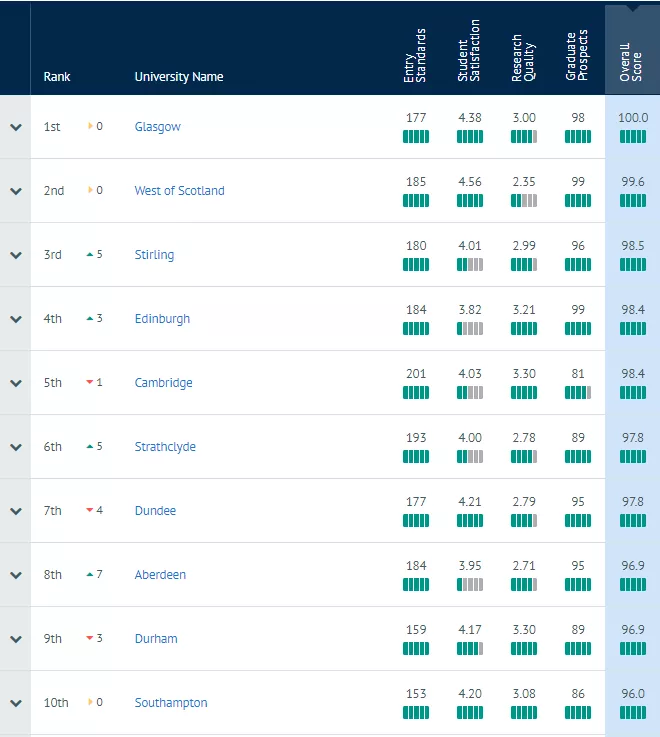Sort by Graduate Prospects column header
Screen dimensions: 660x737
click(577, 55)
